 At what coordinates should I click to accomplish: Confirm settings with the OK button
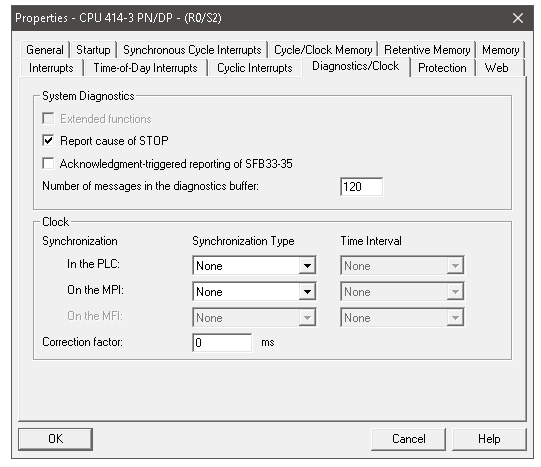tap(56, 439)
